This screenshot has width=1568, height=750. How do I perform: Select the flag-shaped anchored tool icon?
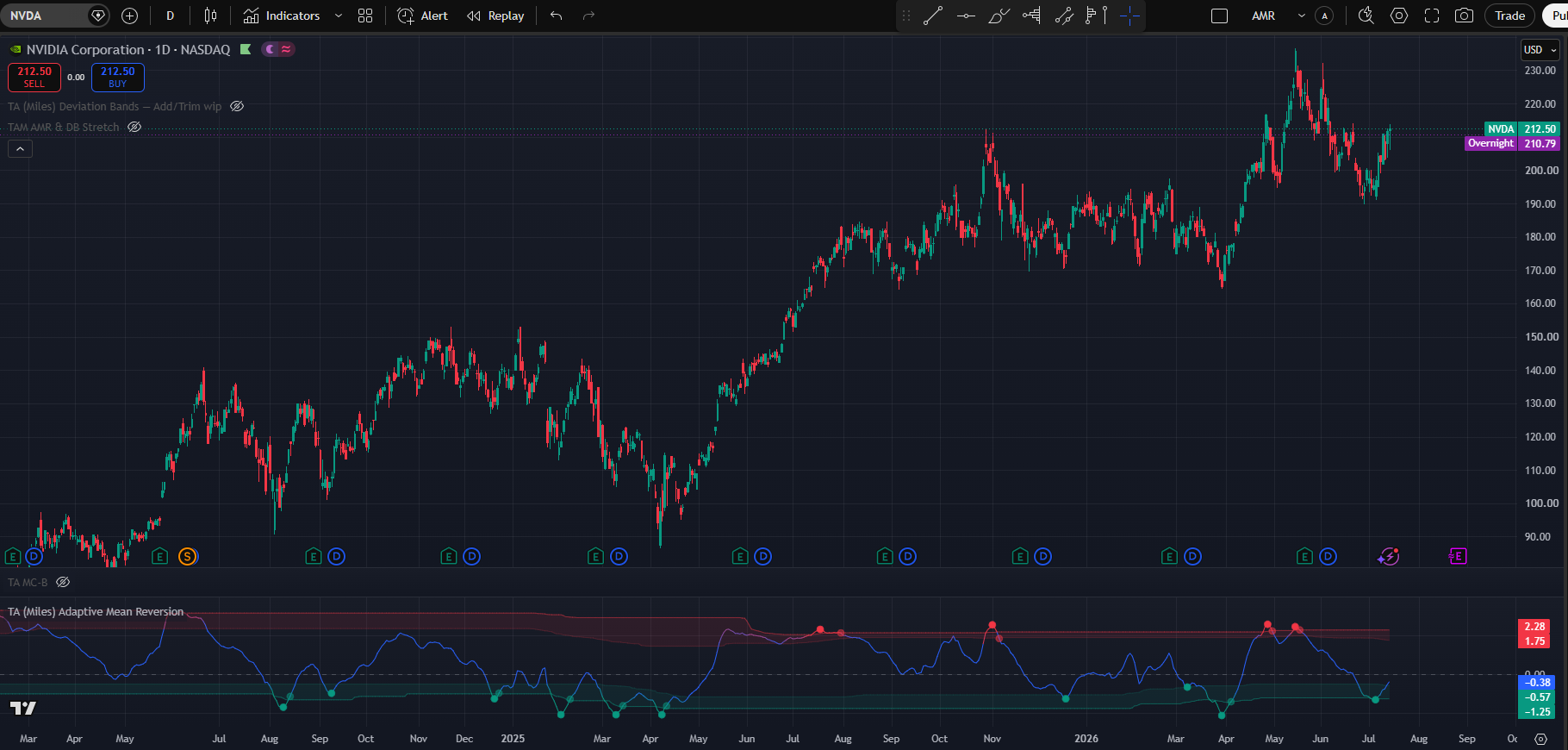[x=1091, y=15]
